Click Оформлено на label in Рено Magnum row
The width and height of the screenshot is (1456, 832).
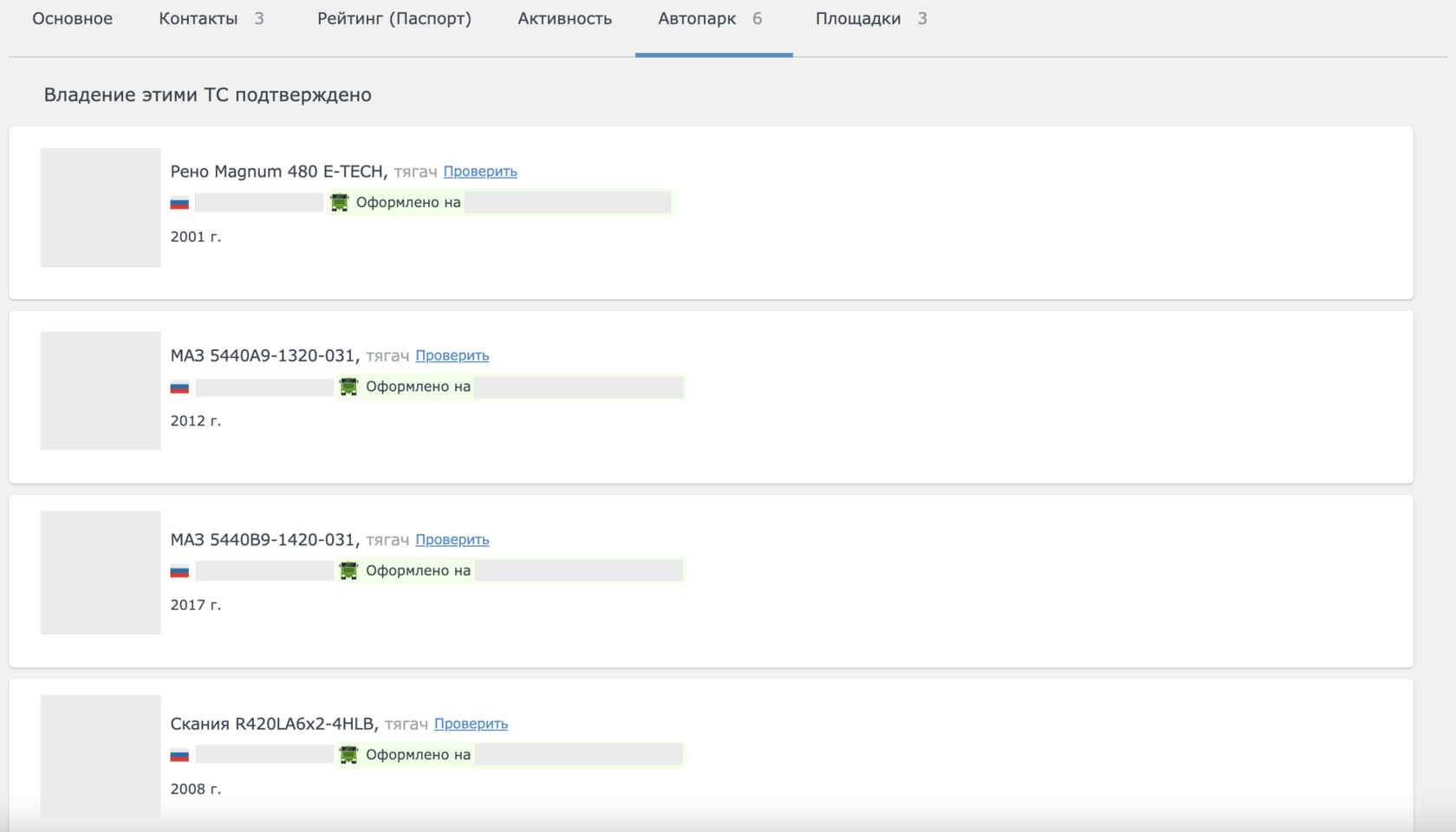coord(408,203)
